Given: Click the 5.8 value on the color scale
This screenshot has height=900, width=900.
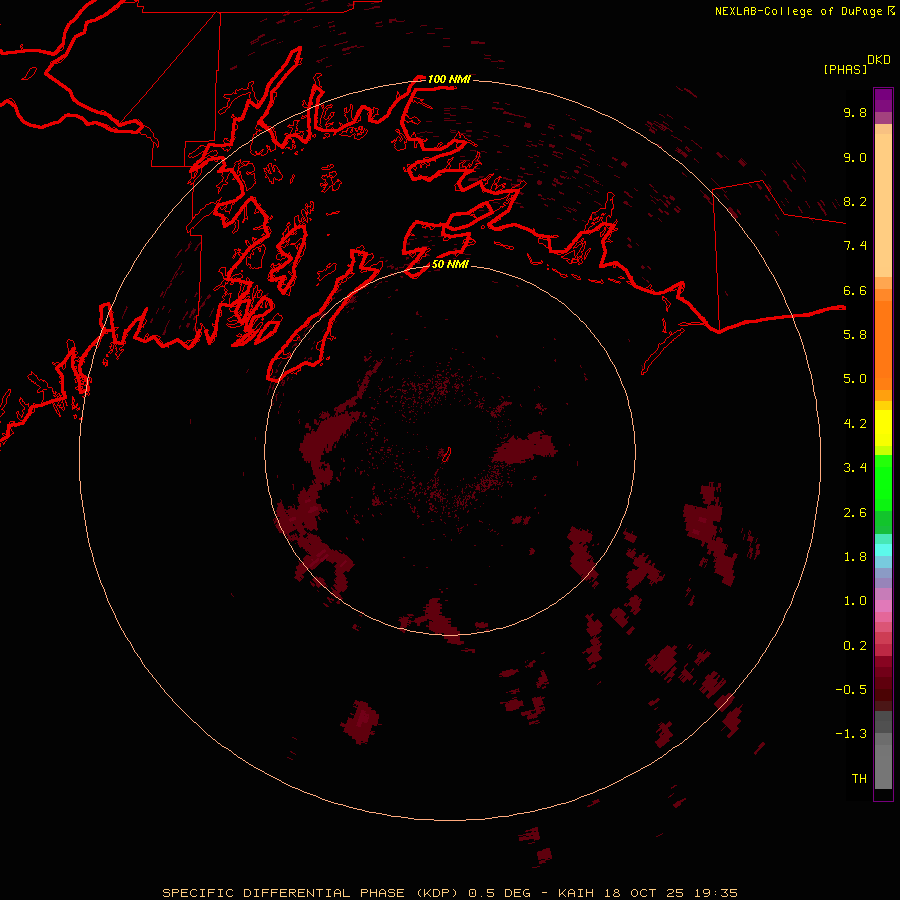Looking at the screenshot, I should [855, 335].
